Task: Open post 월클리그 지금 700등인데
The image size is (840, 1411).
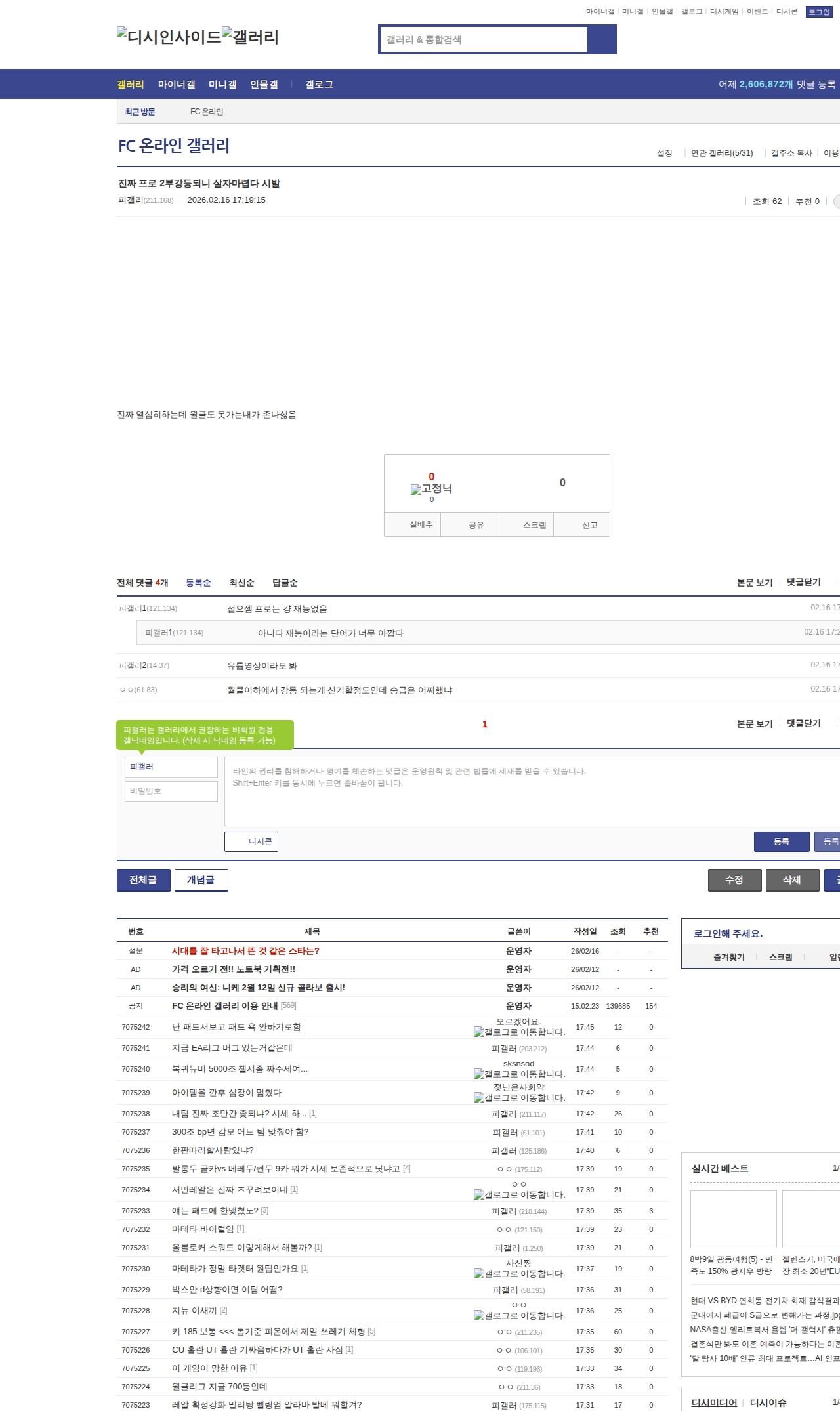Action: click(220, 1387)
